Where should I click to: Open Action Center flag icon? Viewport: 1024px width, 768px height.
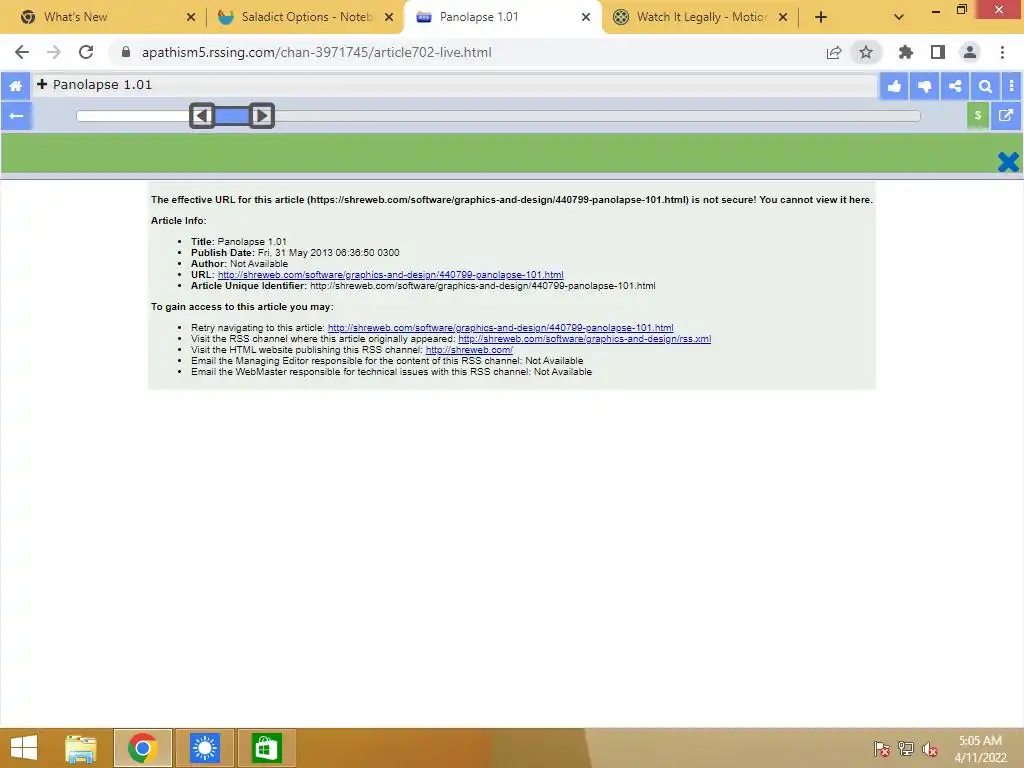click(x=881, y=749)
